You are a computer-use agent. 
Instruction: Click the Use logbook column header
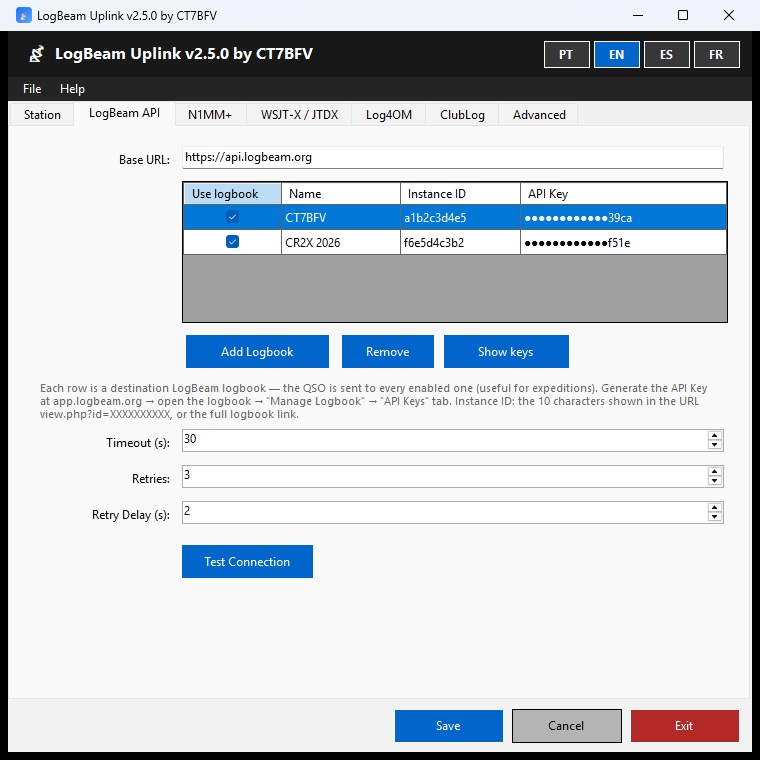(233, 194)
